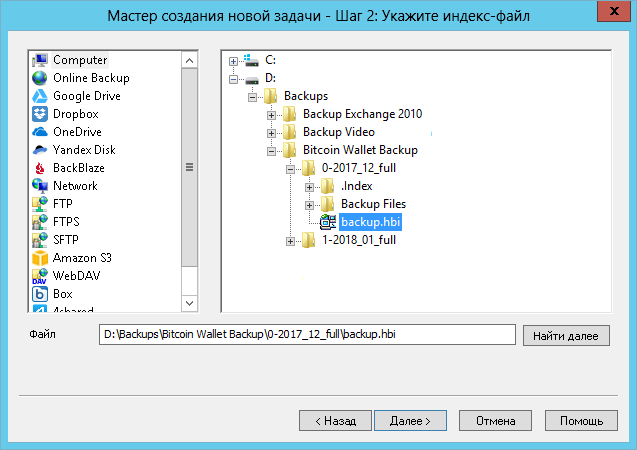
Task: Click the source list scroll down arrow
Action: [189, 303]
